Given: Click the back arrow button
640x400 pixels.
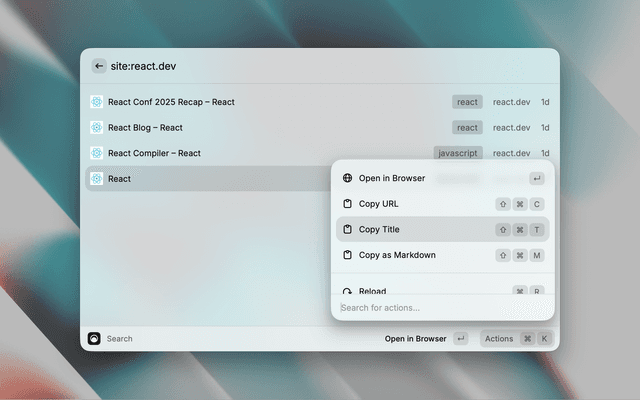Looking at the screenshot, I should pyautogui.click(x=99, y=66).
